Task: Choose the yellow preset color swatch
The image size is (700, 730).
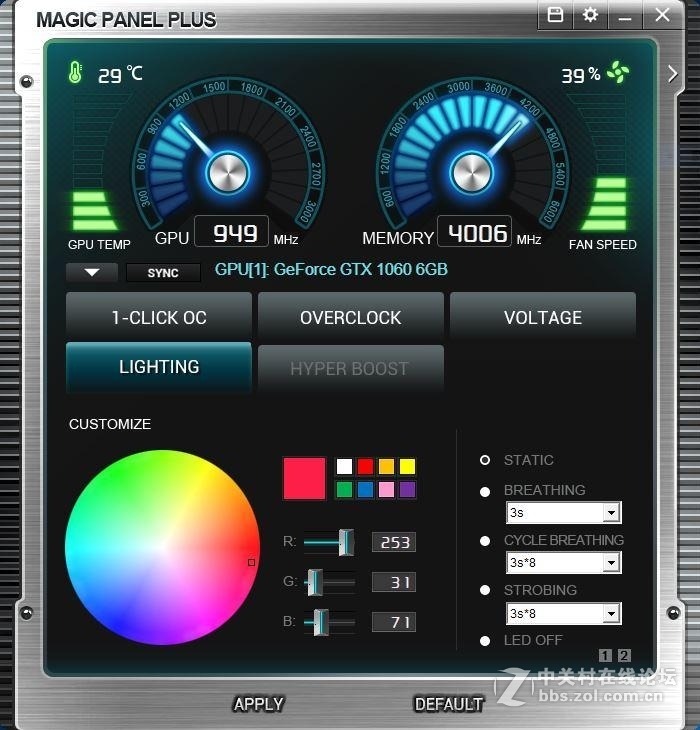Action: (x=407, y=466)
